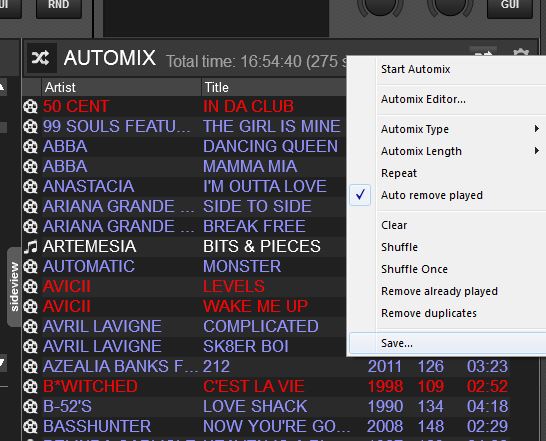Select the track NOW YOU'RE GO…

point(276,426)
